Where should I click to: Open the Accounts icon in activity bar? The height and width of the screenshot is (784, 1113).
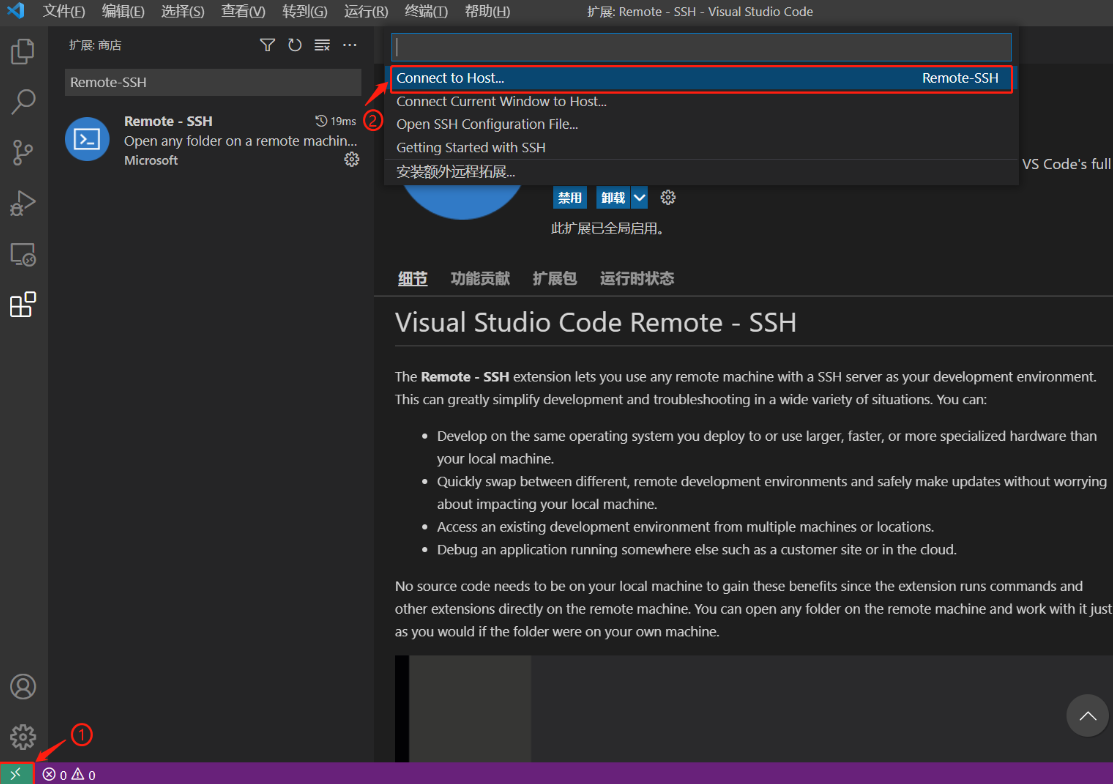(23, 686)
